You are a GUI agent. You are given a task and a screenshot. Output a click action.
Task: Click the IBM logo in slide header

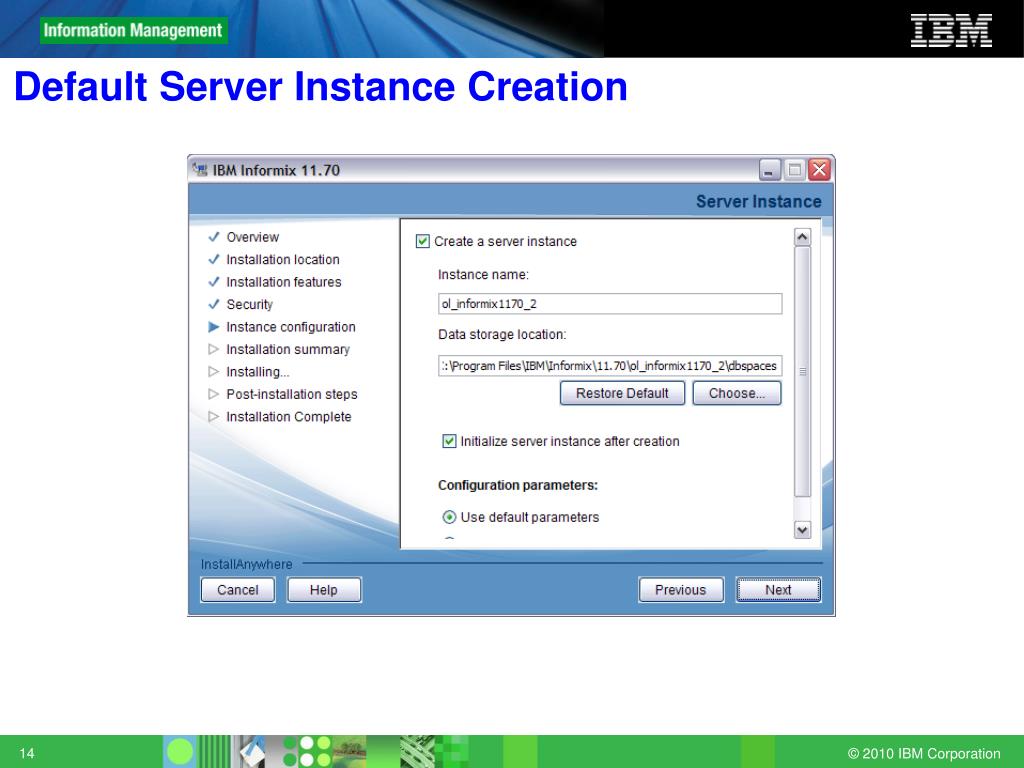point(951,31)
